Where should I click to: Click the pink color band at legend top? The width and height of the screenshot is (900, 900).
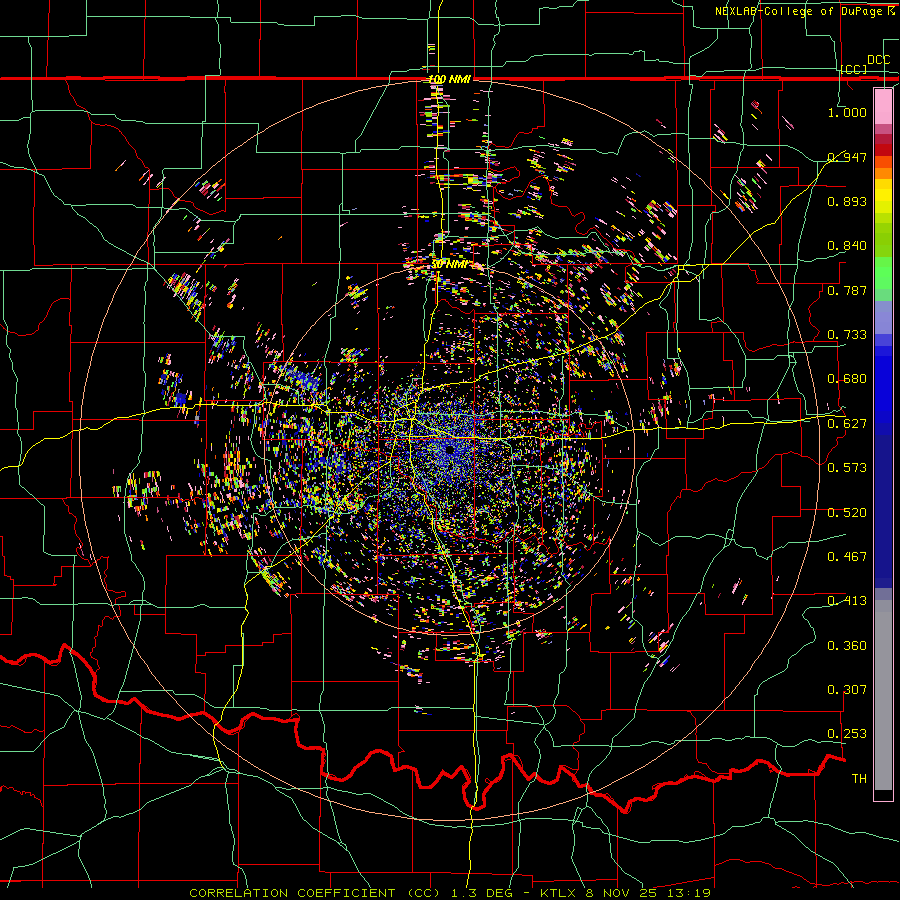coord(883,107)
